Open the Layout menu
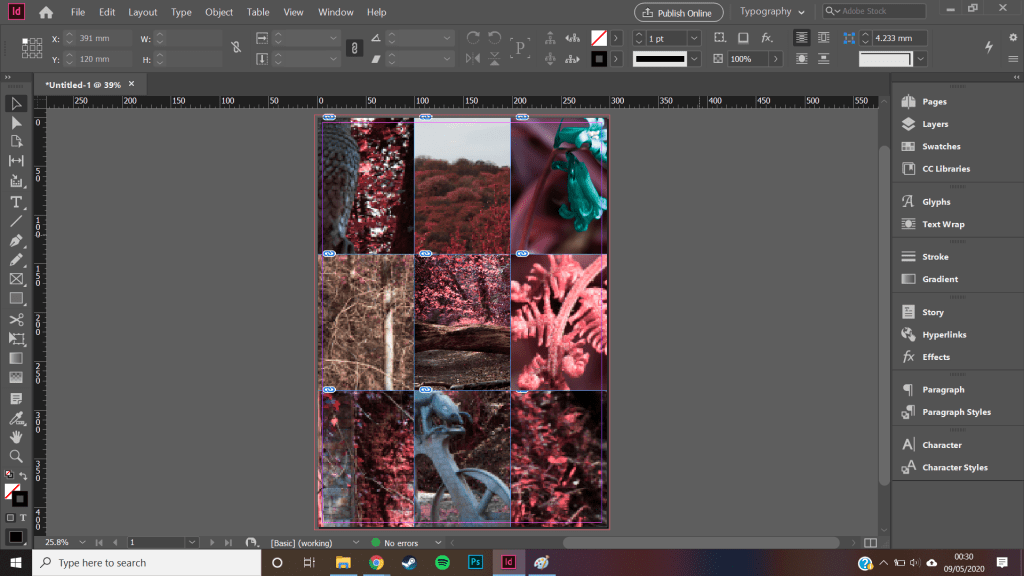 pyautogui.click(x=142, y=12)
